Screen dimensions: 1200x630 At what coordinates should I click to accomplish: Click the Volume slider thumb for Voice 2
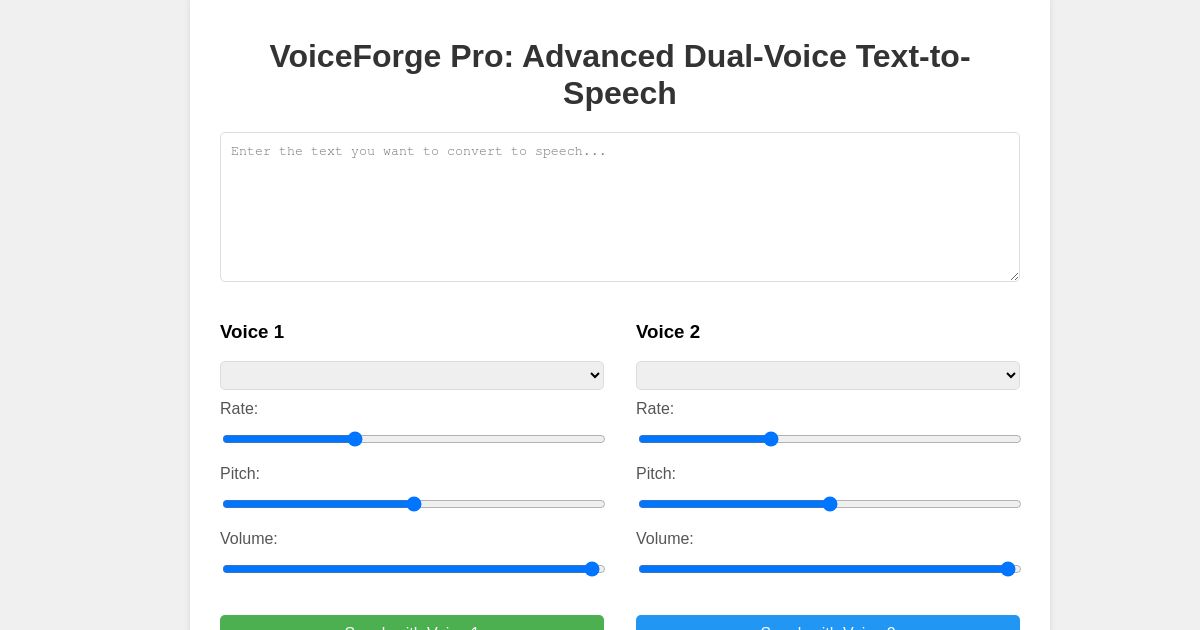[1008, 569]
